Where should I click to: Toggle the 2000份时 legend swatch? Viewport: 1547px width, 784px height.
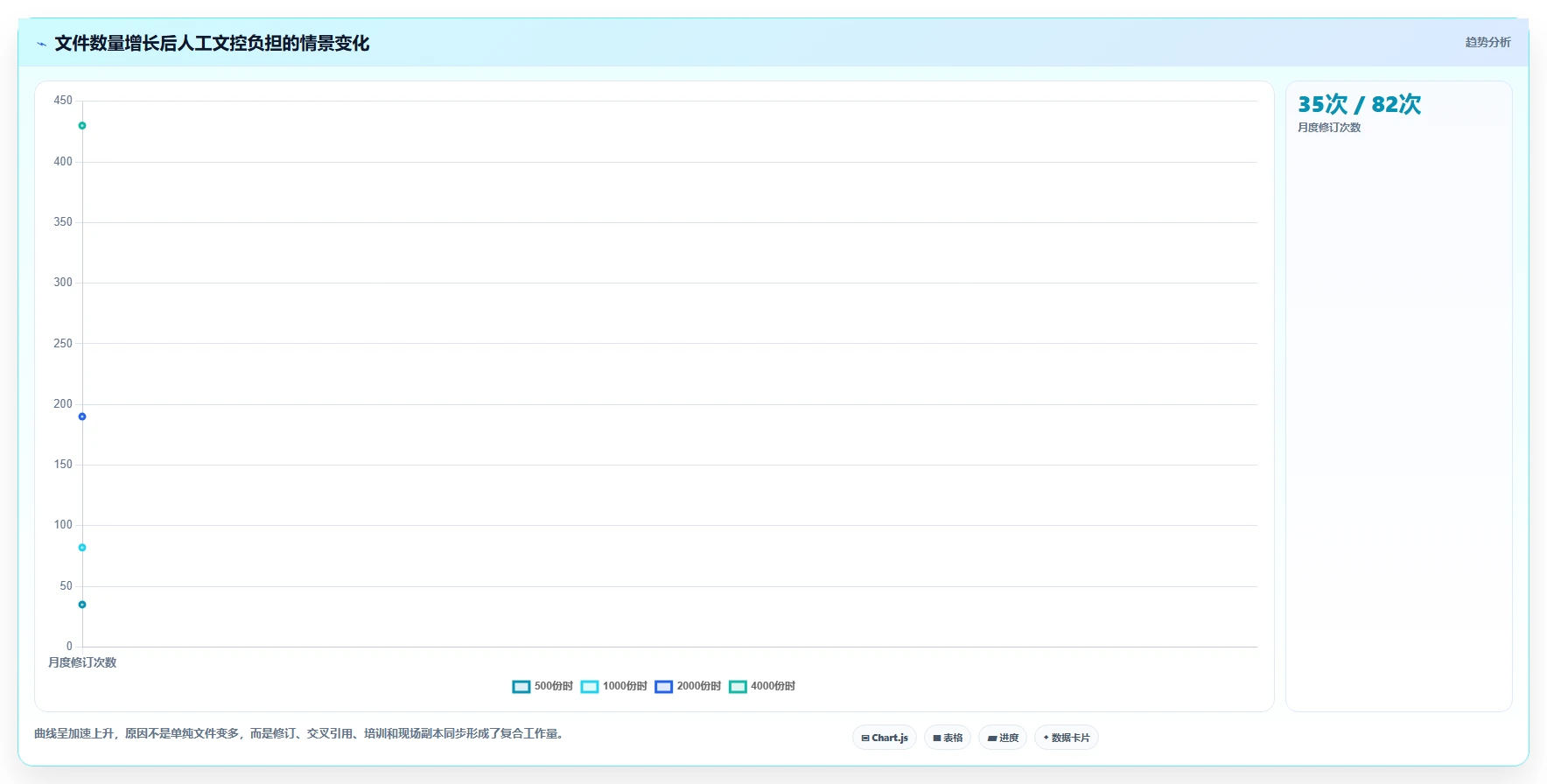pos(664,687)
